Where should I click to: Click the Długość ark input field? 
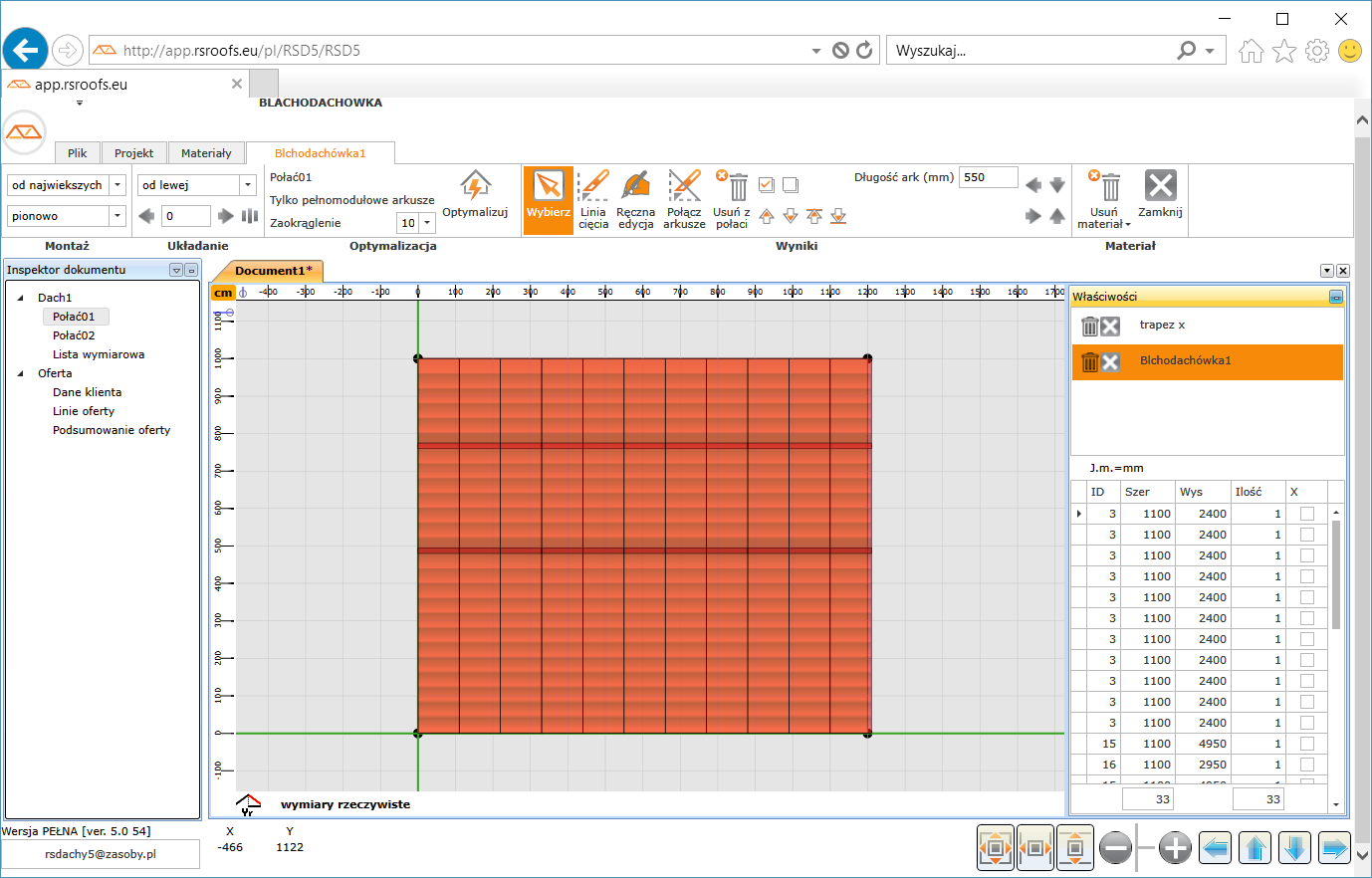pyautogui.click(x=988, y=178)
